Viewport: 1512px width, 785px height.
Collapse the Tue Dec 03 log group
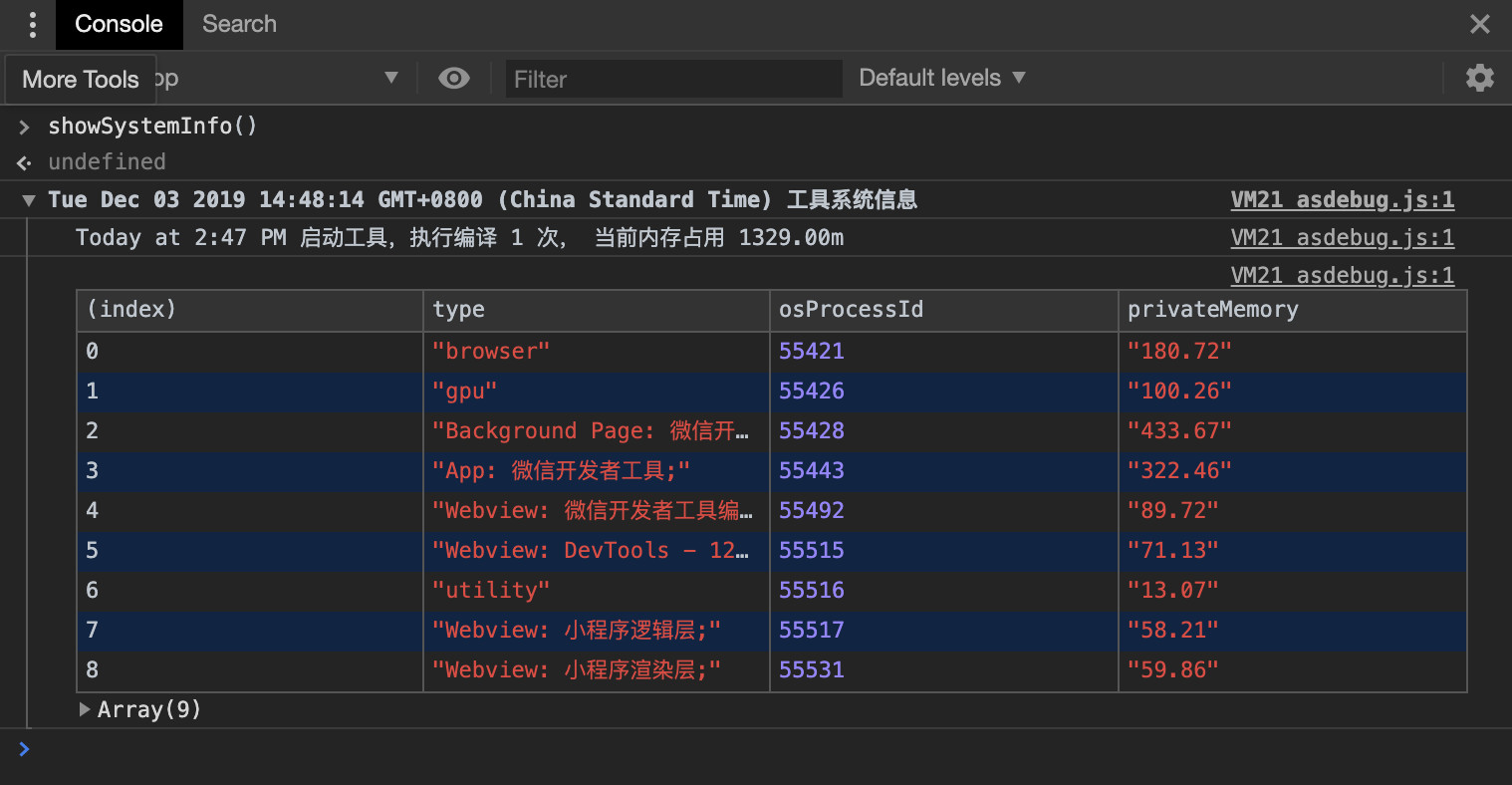(x=29, y=200)
